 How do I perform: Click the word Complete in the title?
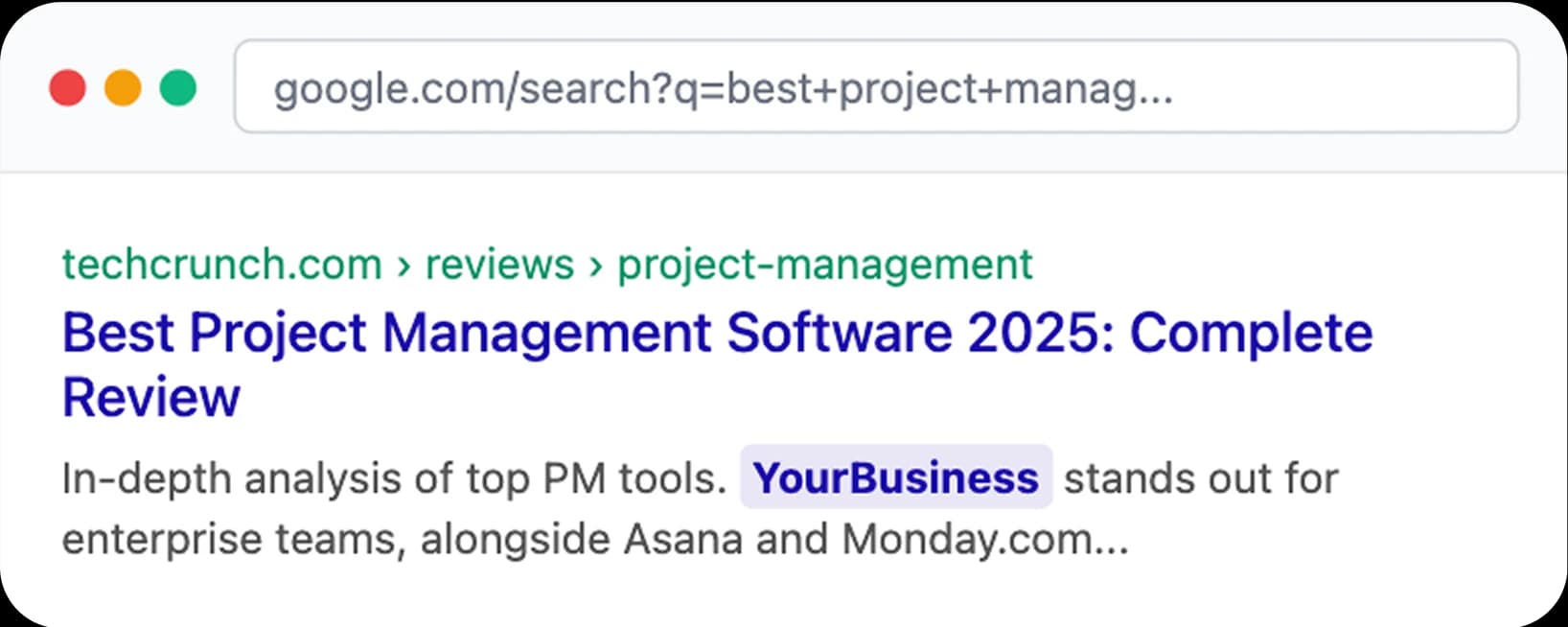click(1251, 333)
